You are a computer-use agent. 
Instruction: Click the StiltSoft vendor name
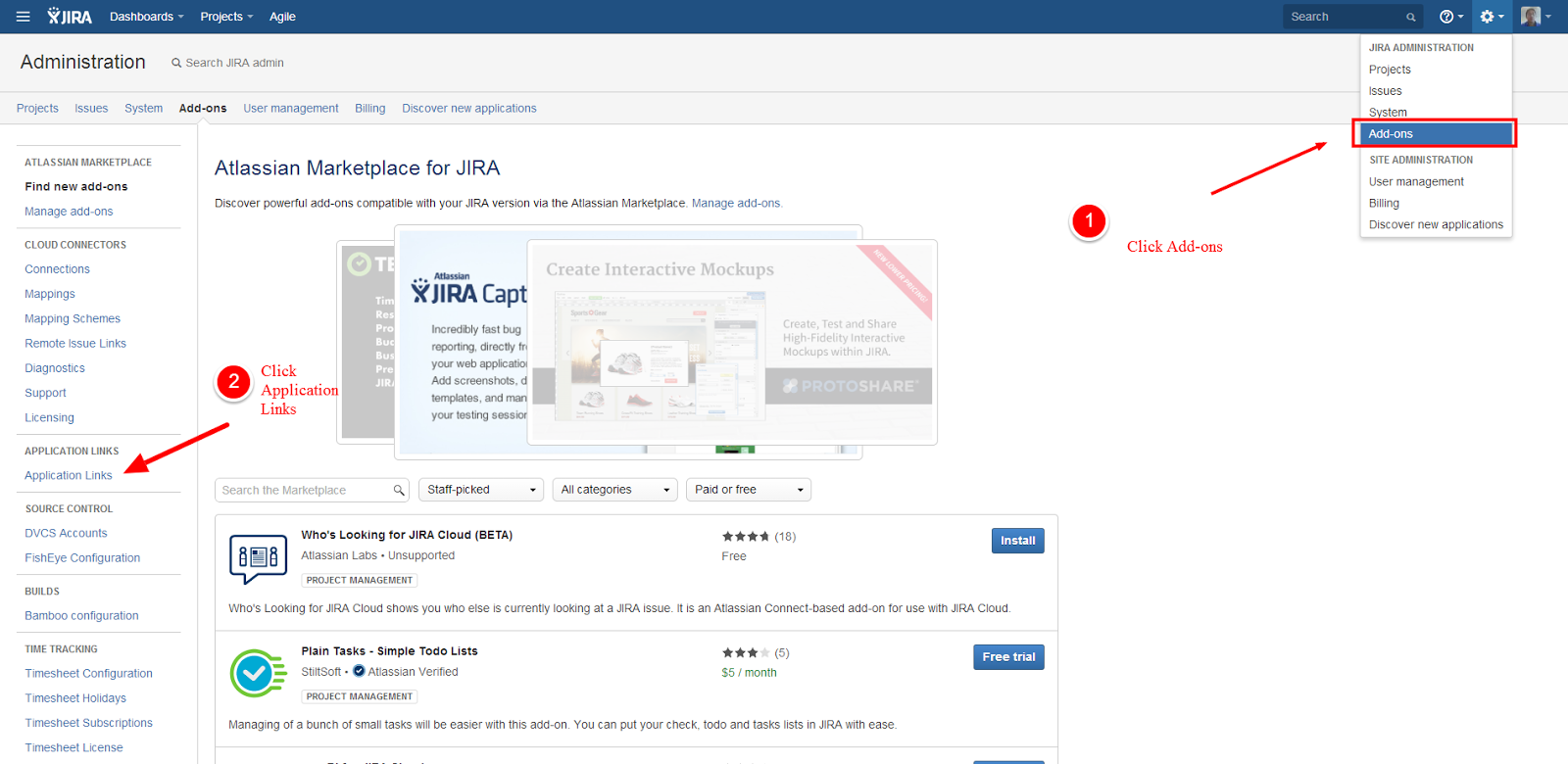tap(320, 672)
